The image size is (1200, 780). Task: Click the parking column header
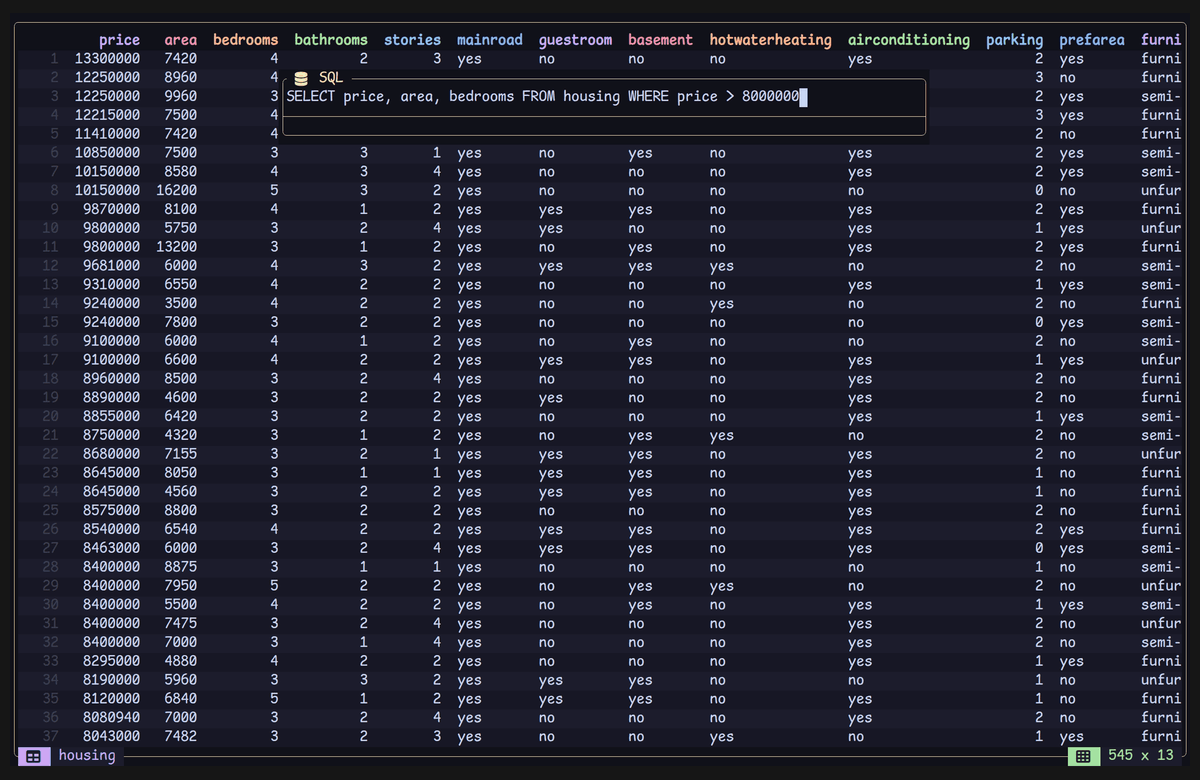pos(1014,40)
